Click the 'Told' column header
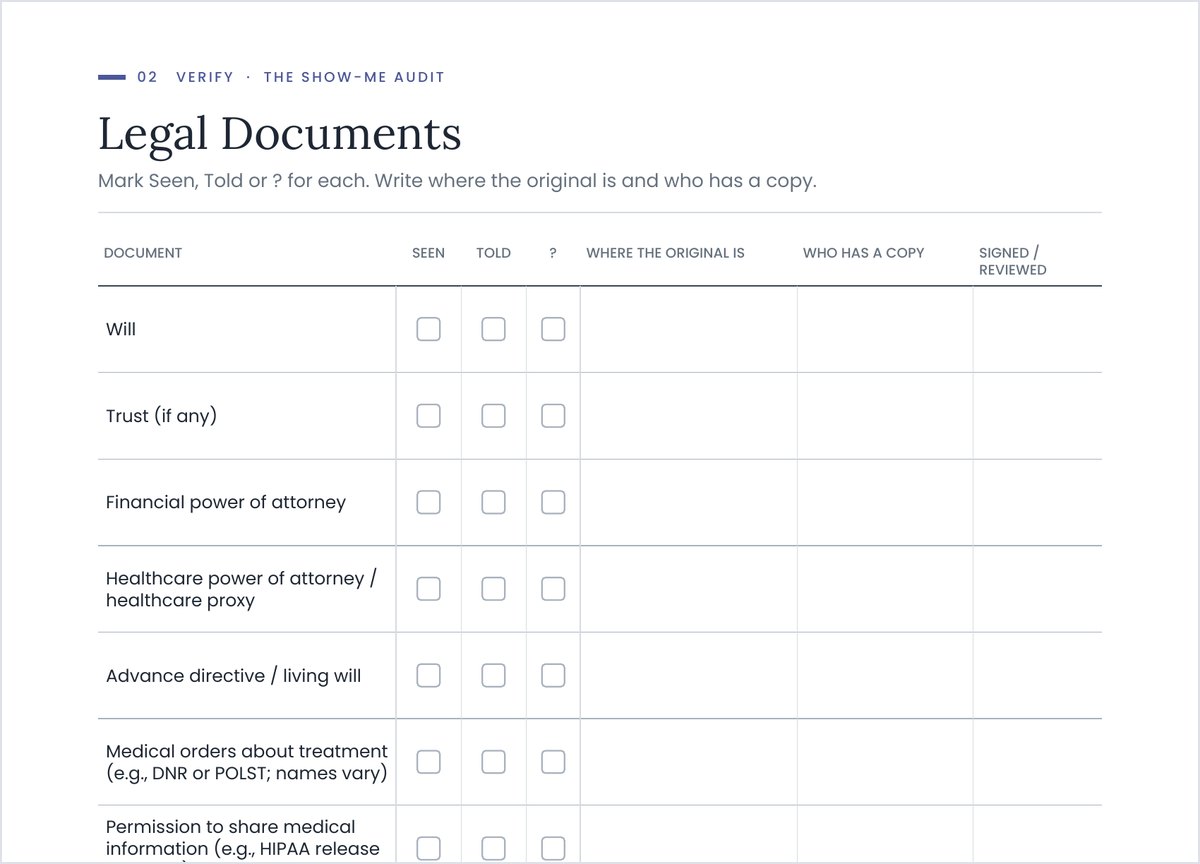This screenshot has width=1200, height=864. click(x=493, y=253)
